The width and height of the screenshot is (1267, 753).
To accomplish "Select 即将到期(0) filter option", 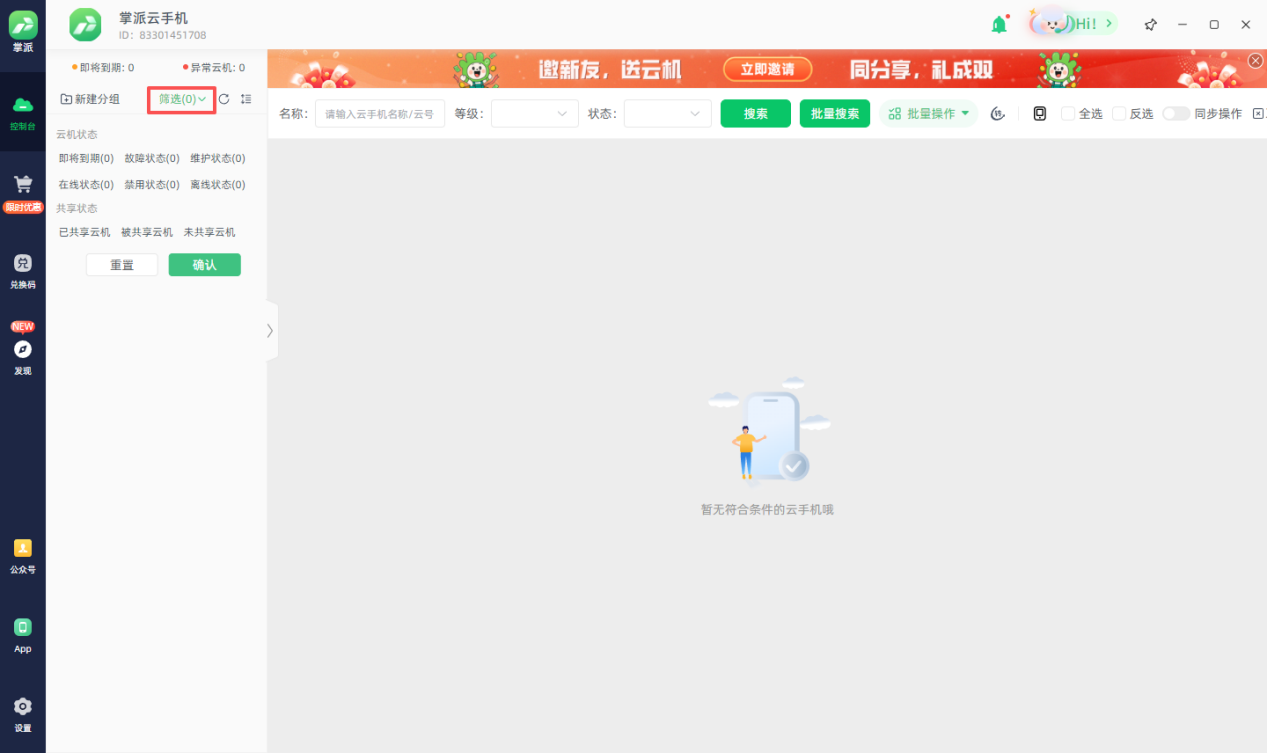I will (86, 158).
